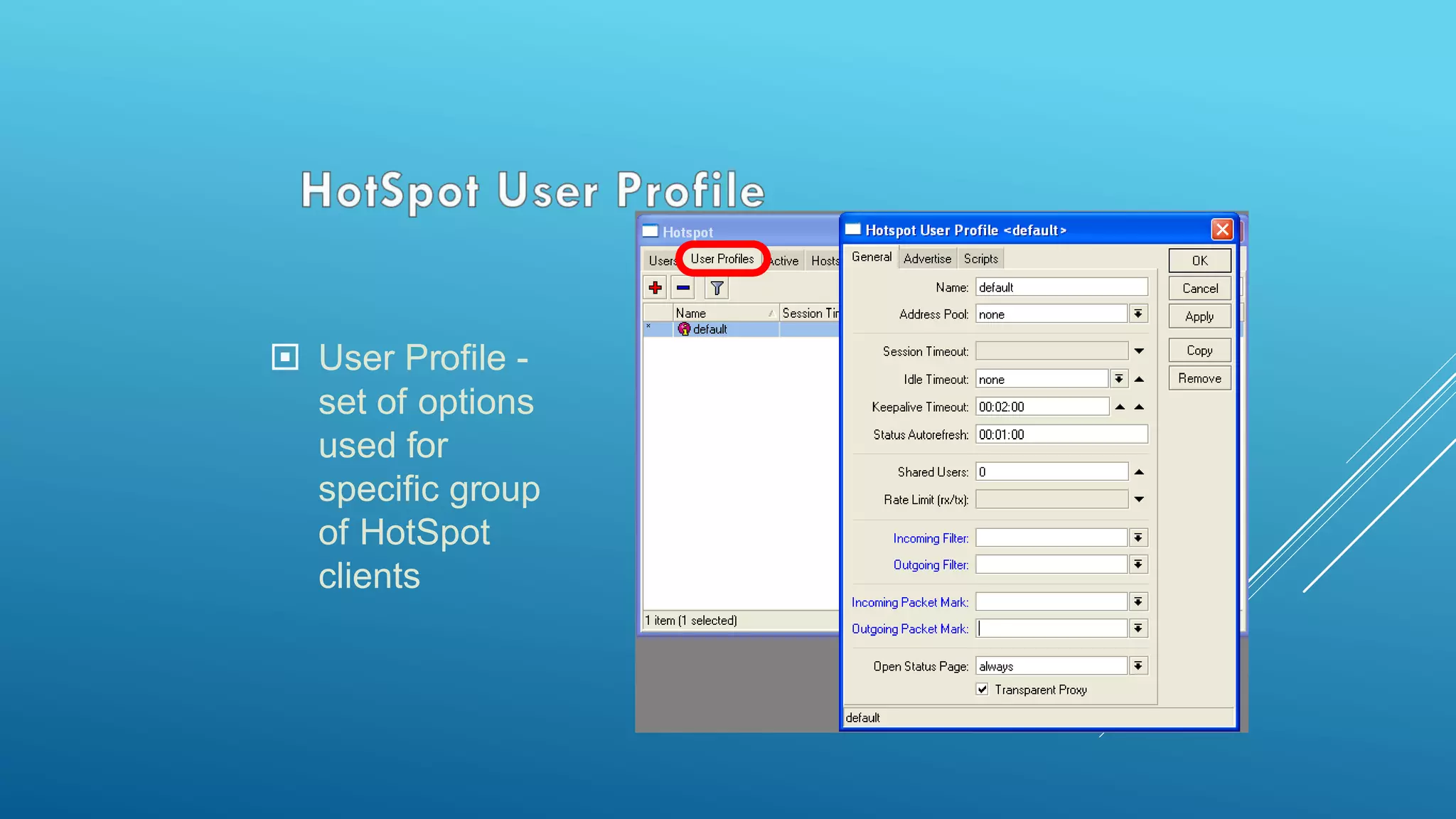Open the Active tab in Hotspot window
The height and width of the screenshot is (819, 1456).
(784, 261)
